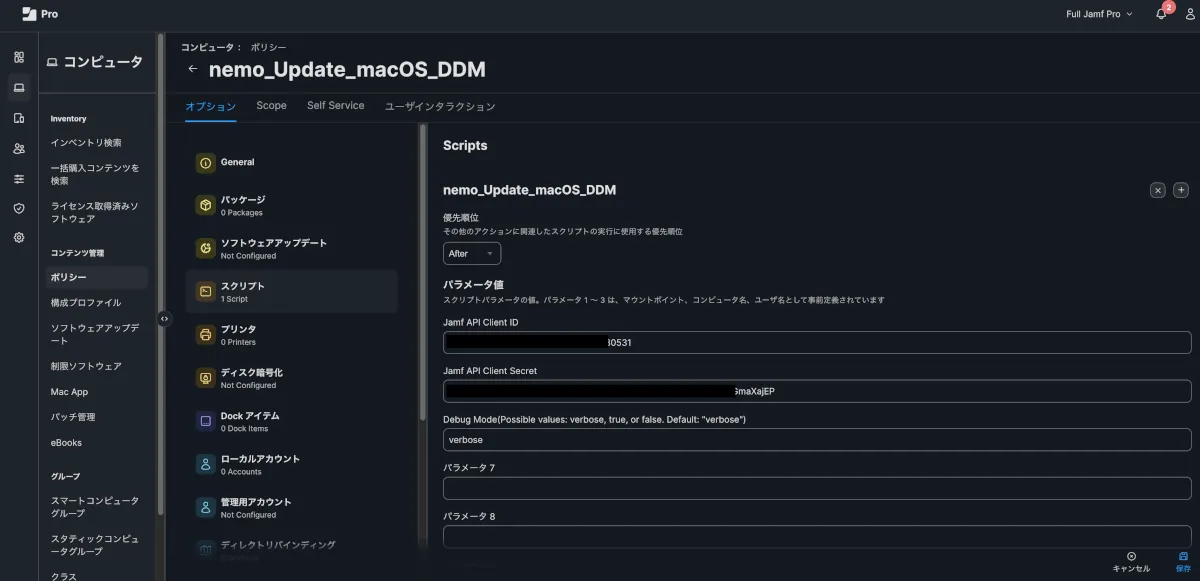Open the Settings gear icon in rail
The height and width of the screenshot is (581, 1200).
[x=18, y=238]
